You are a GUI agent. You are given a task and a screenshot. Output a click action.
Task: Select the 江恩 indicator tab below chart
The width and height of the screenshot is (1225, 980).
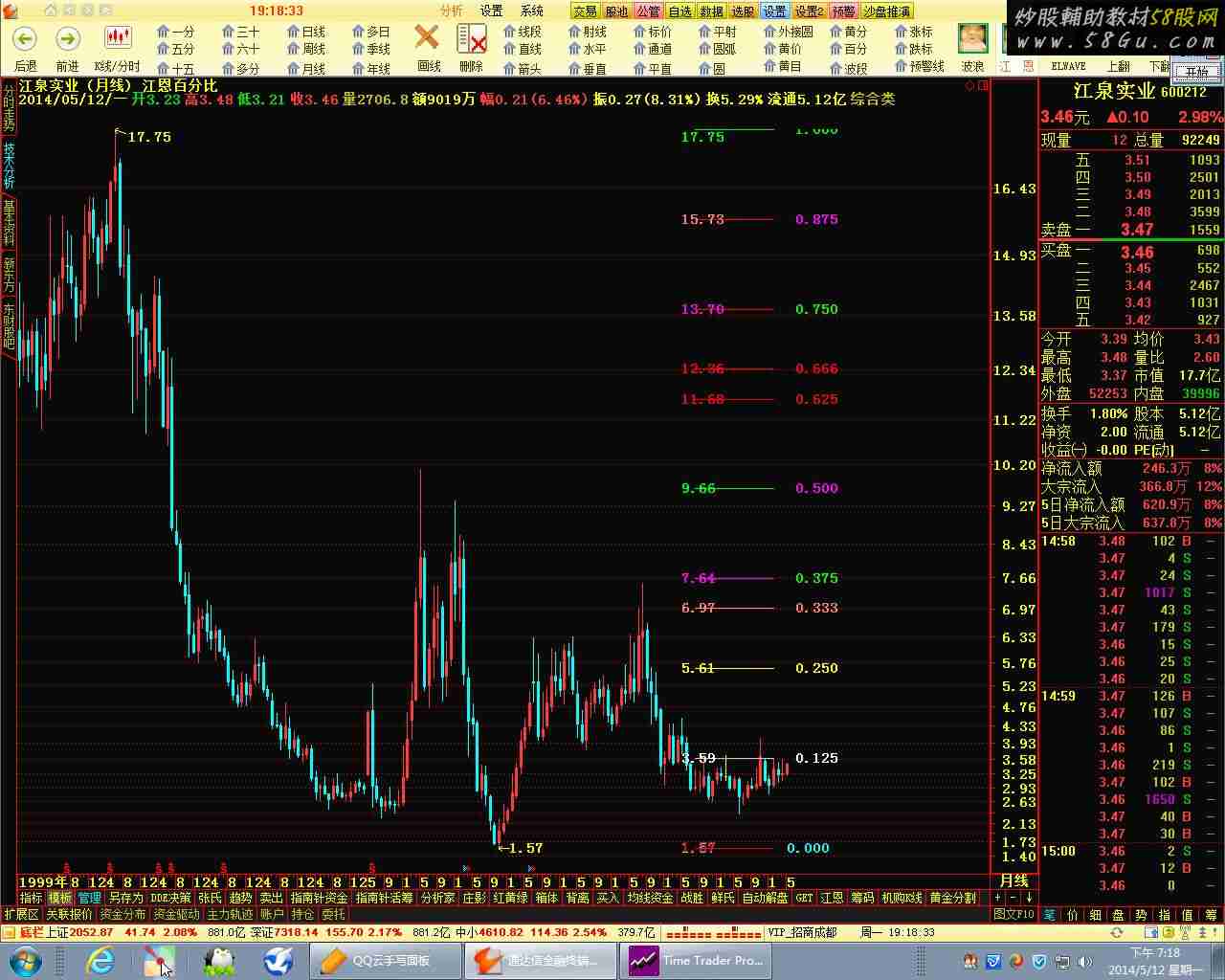pyautogui.click(x=833, y=899)
